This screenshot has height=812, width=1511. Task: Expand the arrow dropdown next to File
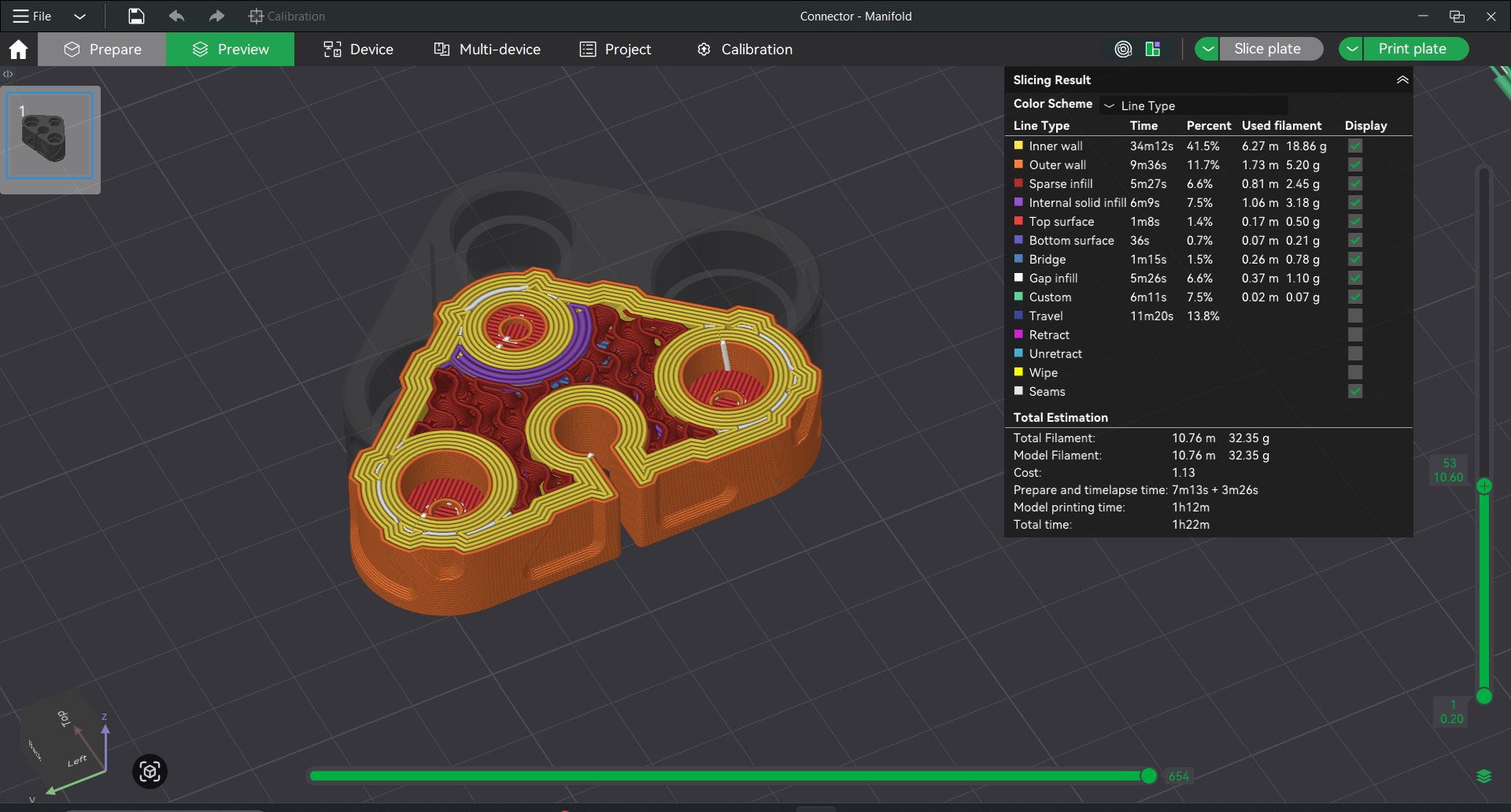79,16
